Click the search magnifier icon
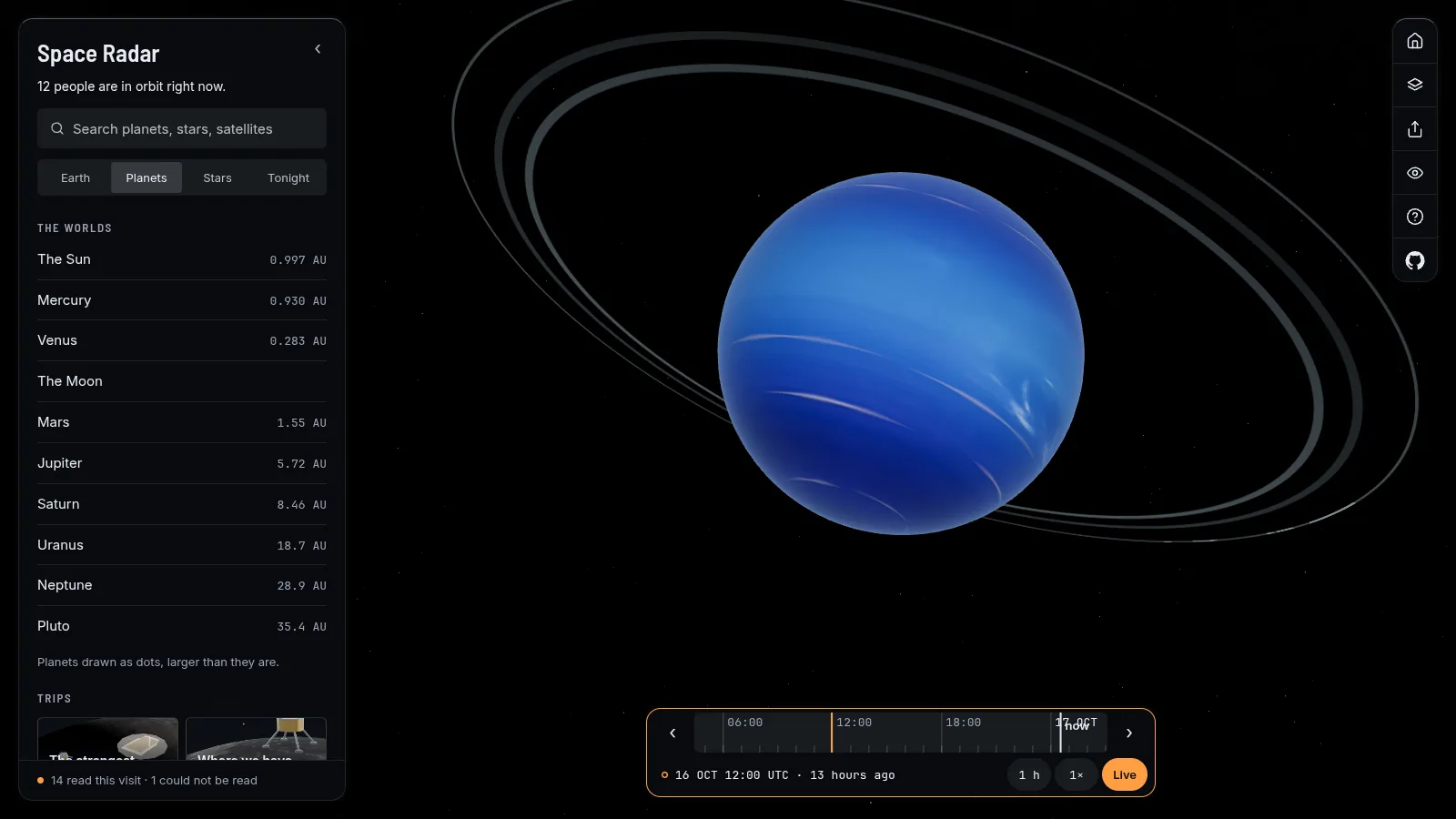The width and height of the screenshot is (1456, 819). pos(57,128)
